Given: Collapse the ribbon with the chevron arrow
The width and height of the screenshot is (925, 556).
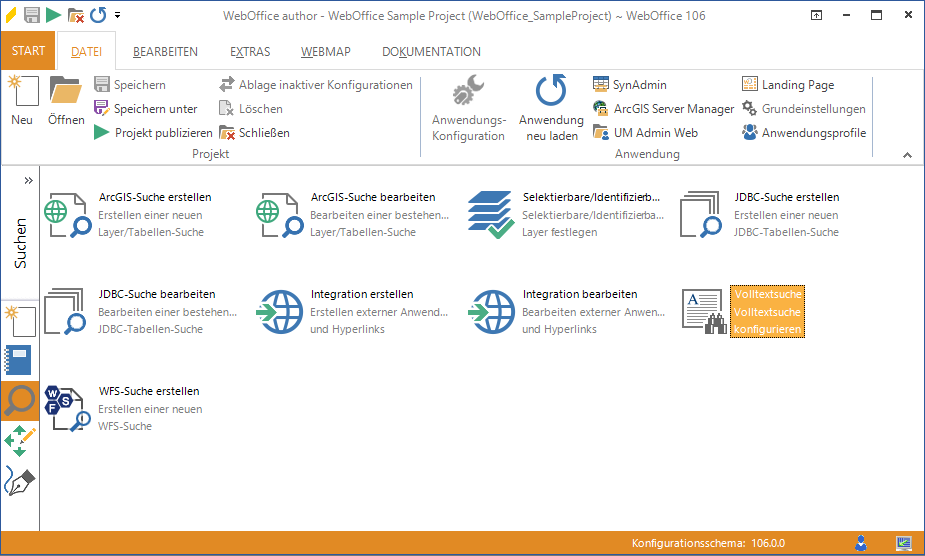Looking at the screenshot, I should [x=907, y=155].
